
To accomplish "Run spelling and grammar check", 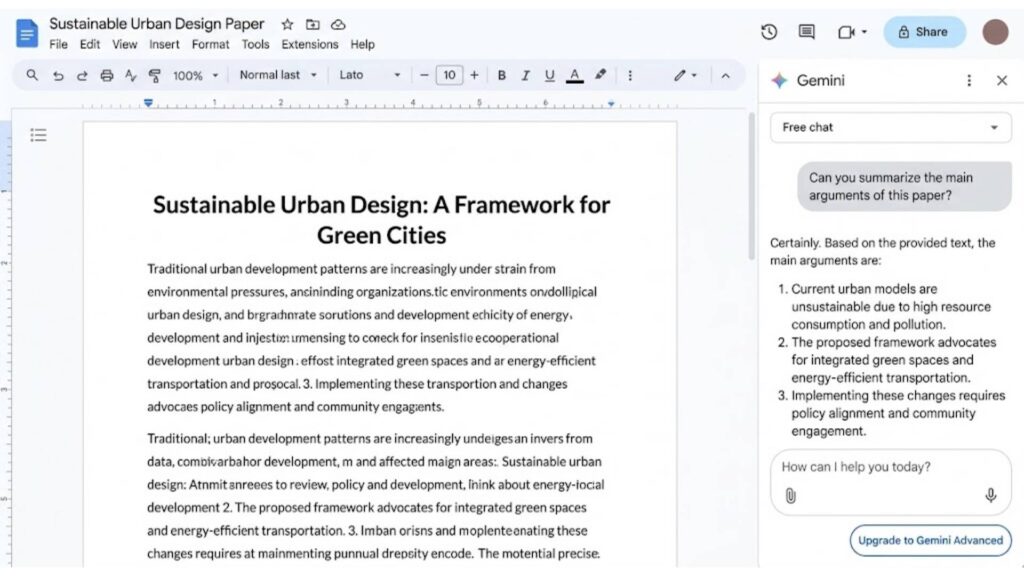I will pyautogui.click(x=131, y=76).
